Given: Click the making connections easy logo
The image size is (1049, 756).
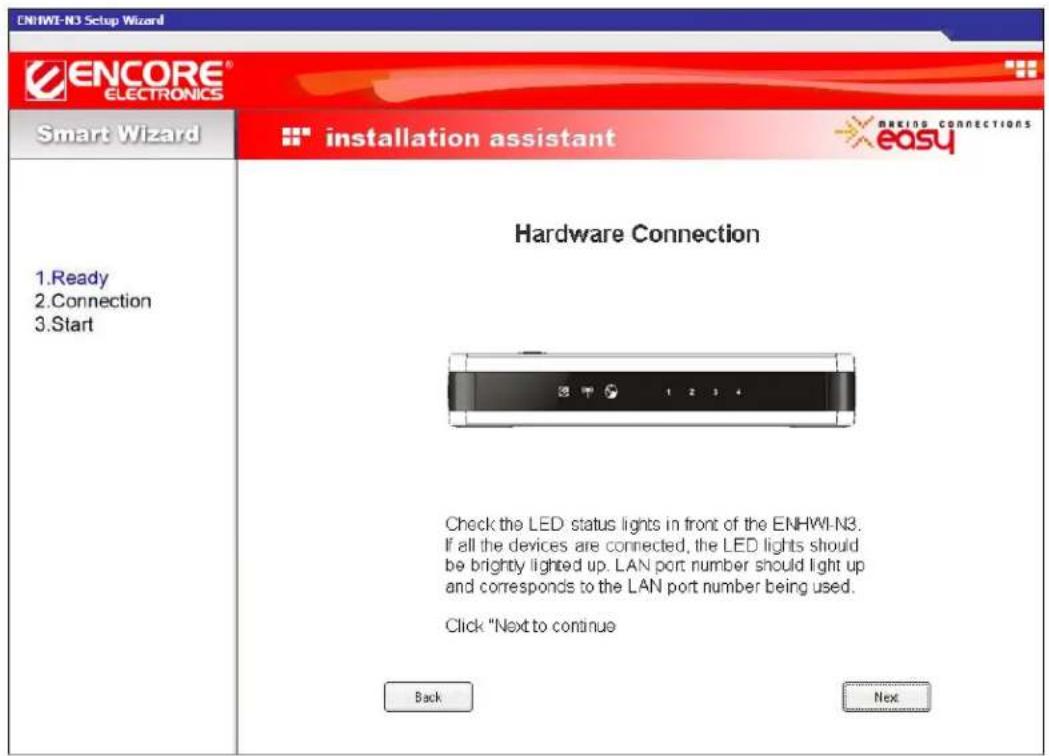Looking at the screenshot, I should pos(933,134).
